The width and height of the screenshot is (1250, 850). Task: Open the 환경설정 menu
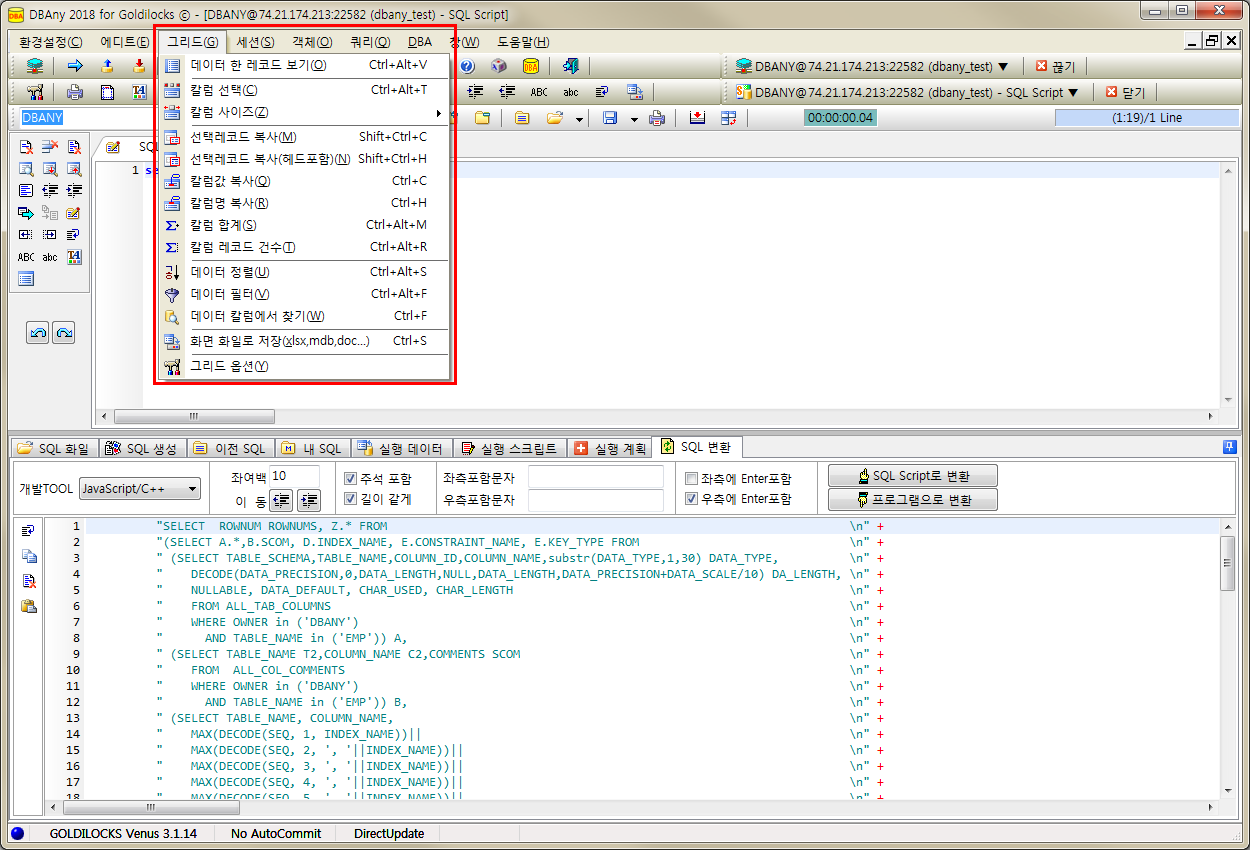(51, 42)
